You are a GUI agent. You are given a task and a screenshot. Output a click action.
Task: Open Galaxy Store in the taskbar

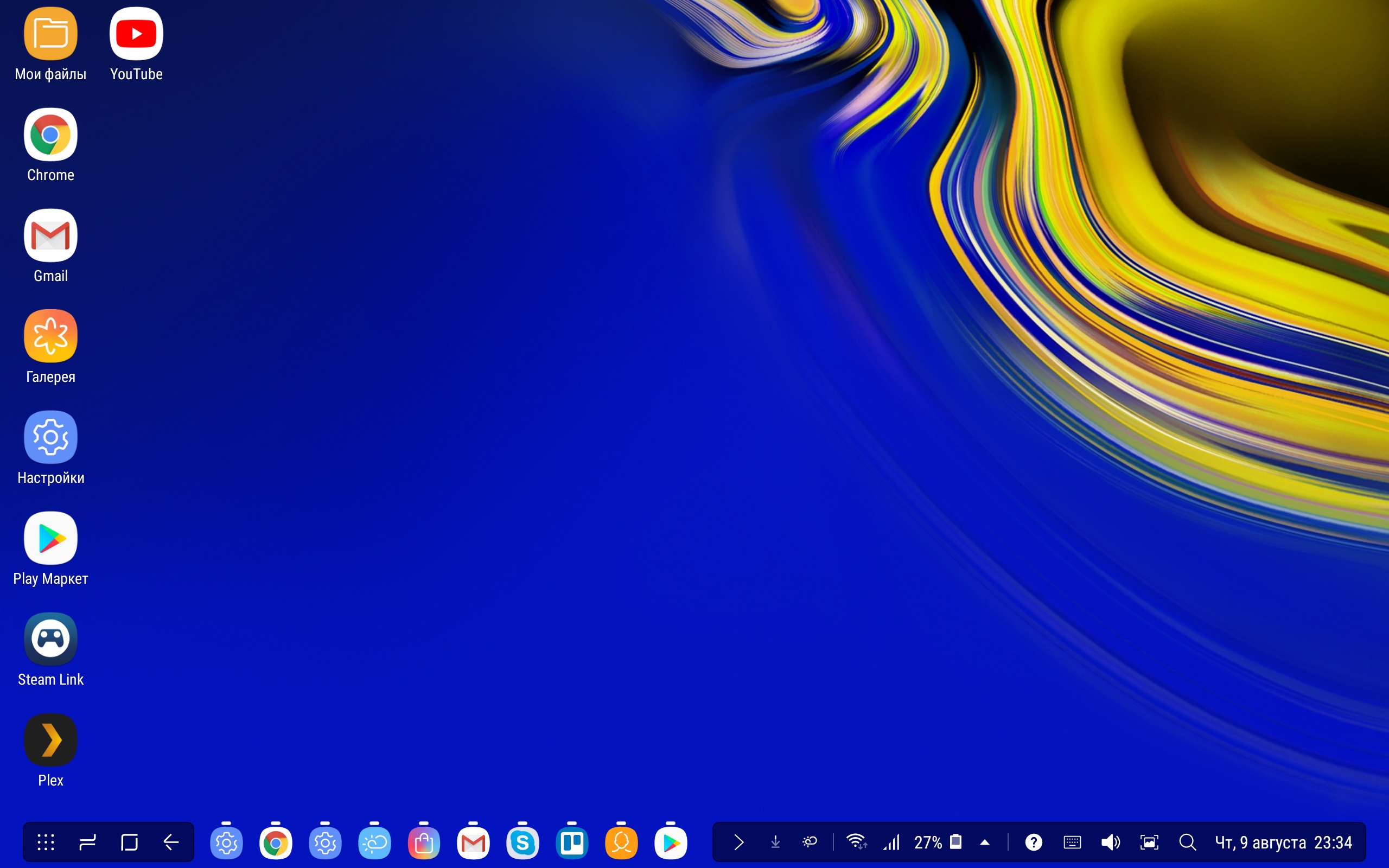pyautogui.click(x=424, y=843)
